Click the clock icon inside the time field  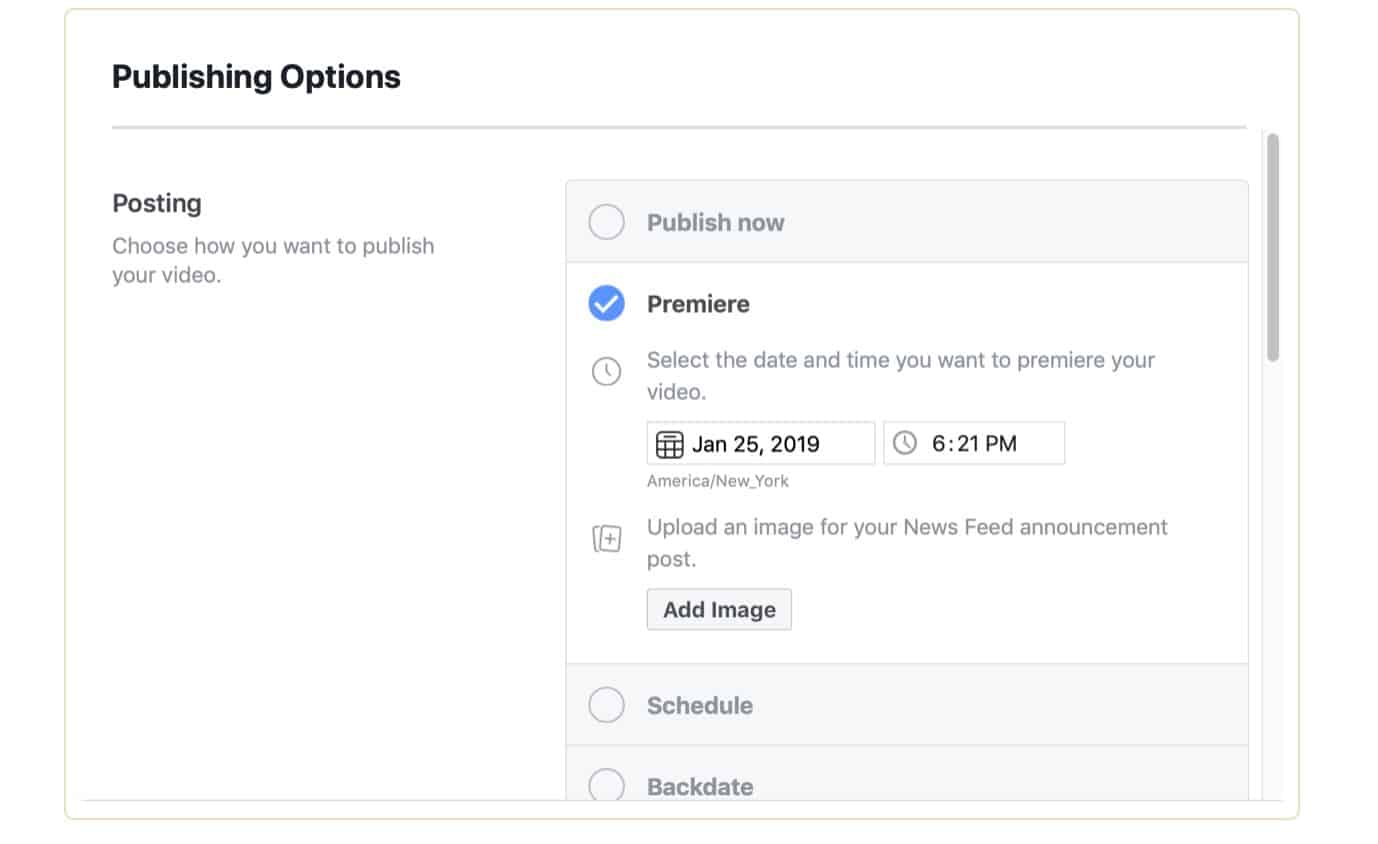[904, 443]
